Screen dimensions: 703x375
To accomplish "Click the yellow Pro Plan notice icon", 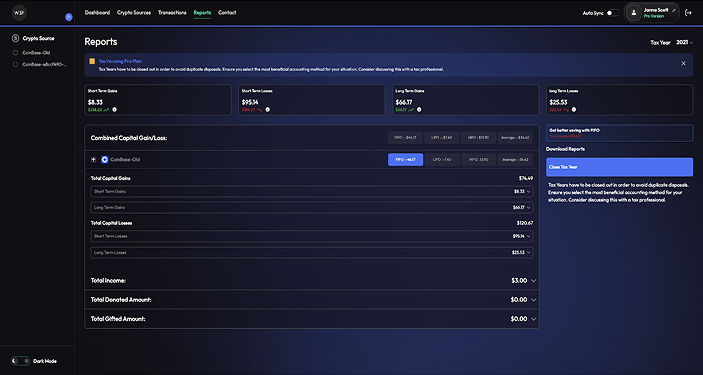I will (x=92, y=61).
